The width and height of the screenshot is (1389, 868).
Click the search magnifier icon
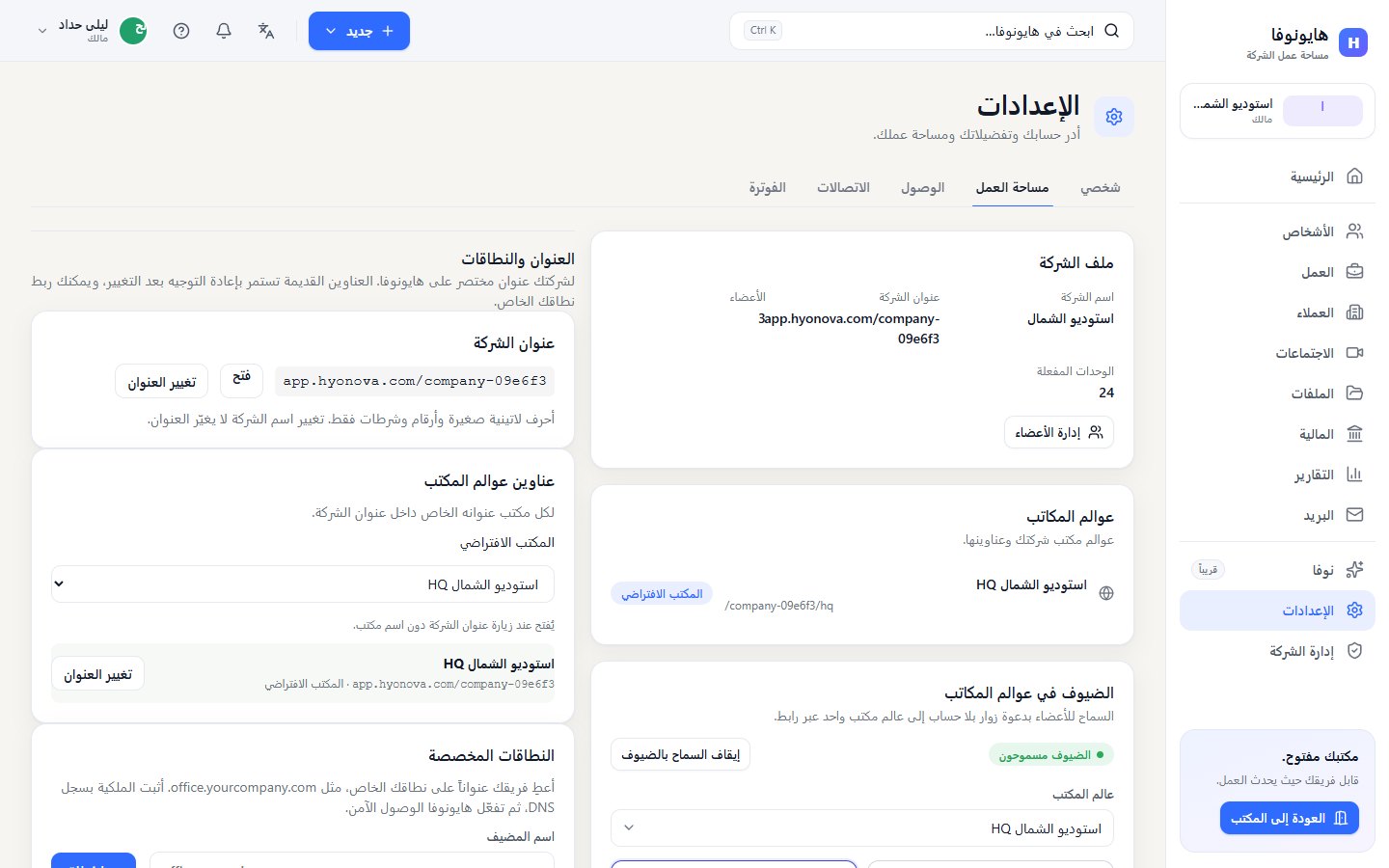pyautogui.click(x=1111, y=31)
